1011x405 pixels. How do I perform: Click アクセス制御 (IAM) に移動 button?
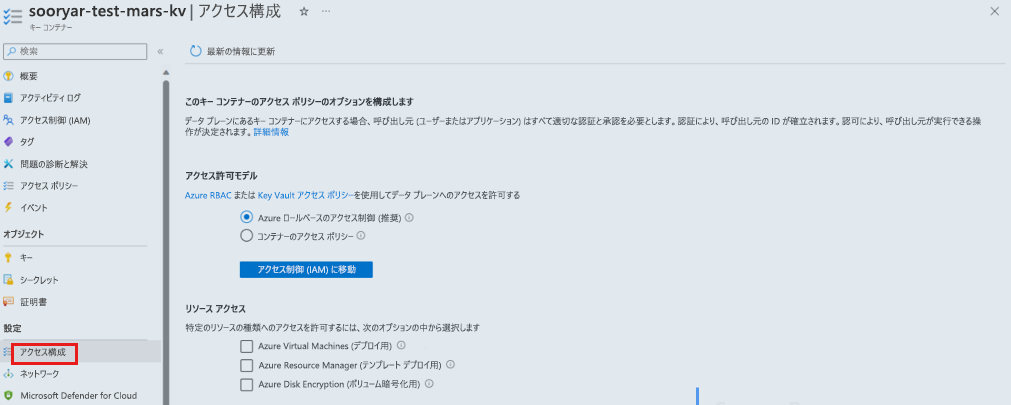click(x=306, y=270)
